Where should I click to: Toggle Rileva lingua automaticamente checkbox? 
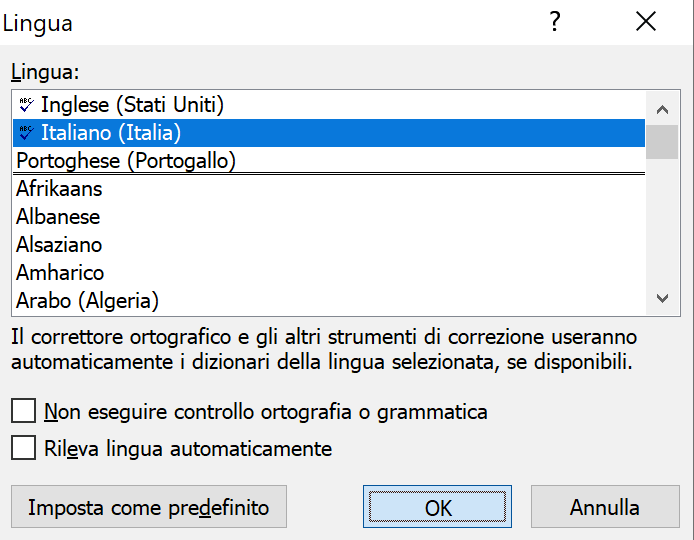coord(23,447)
